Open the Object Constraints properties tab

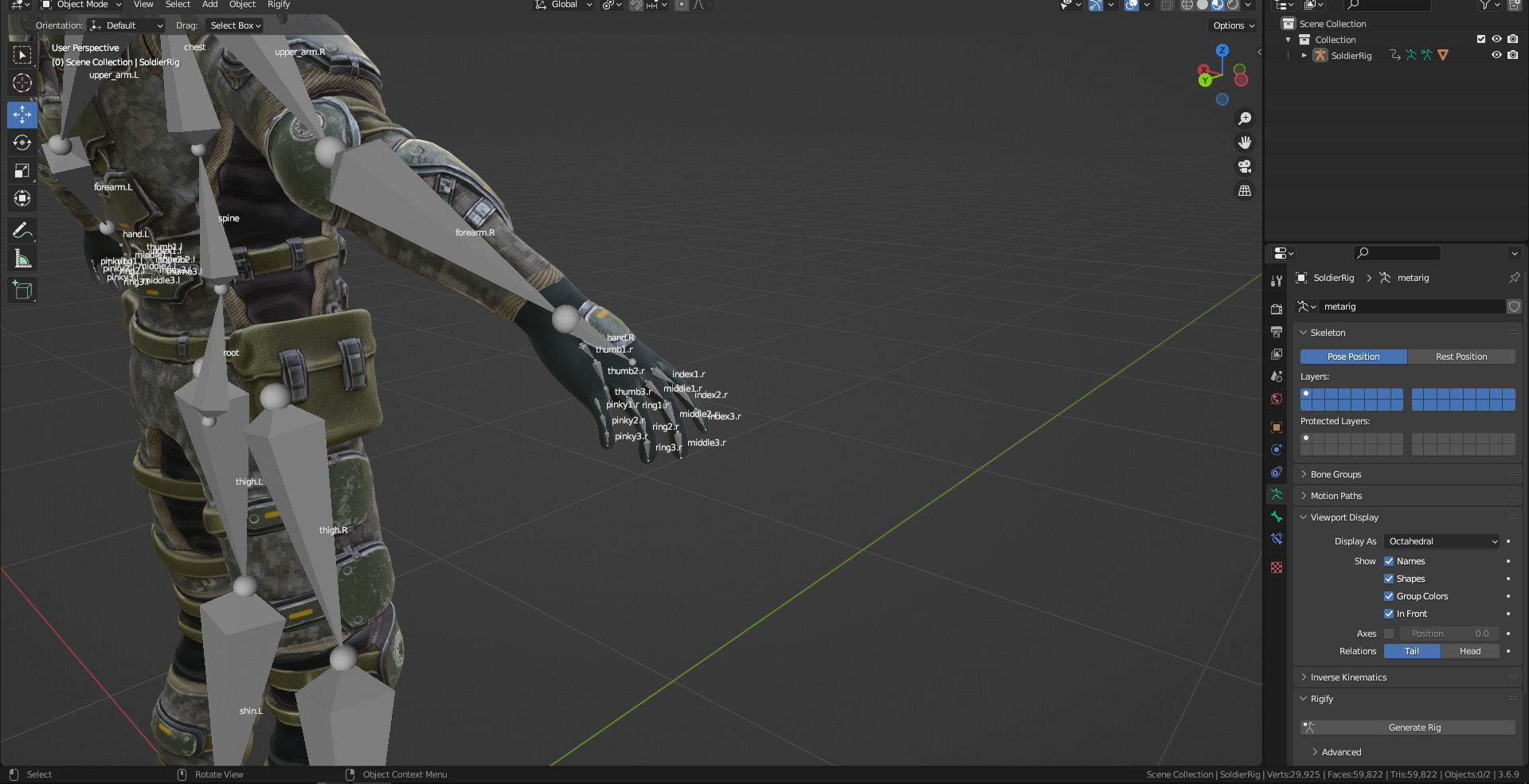[1277, 472]
